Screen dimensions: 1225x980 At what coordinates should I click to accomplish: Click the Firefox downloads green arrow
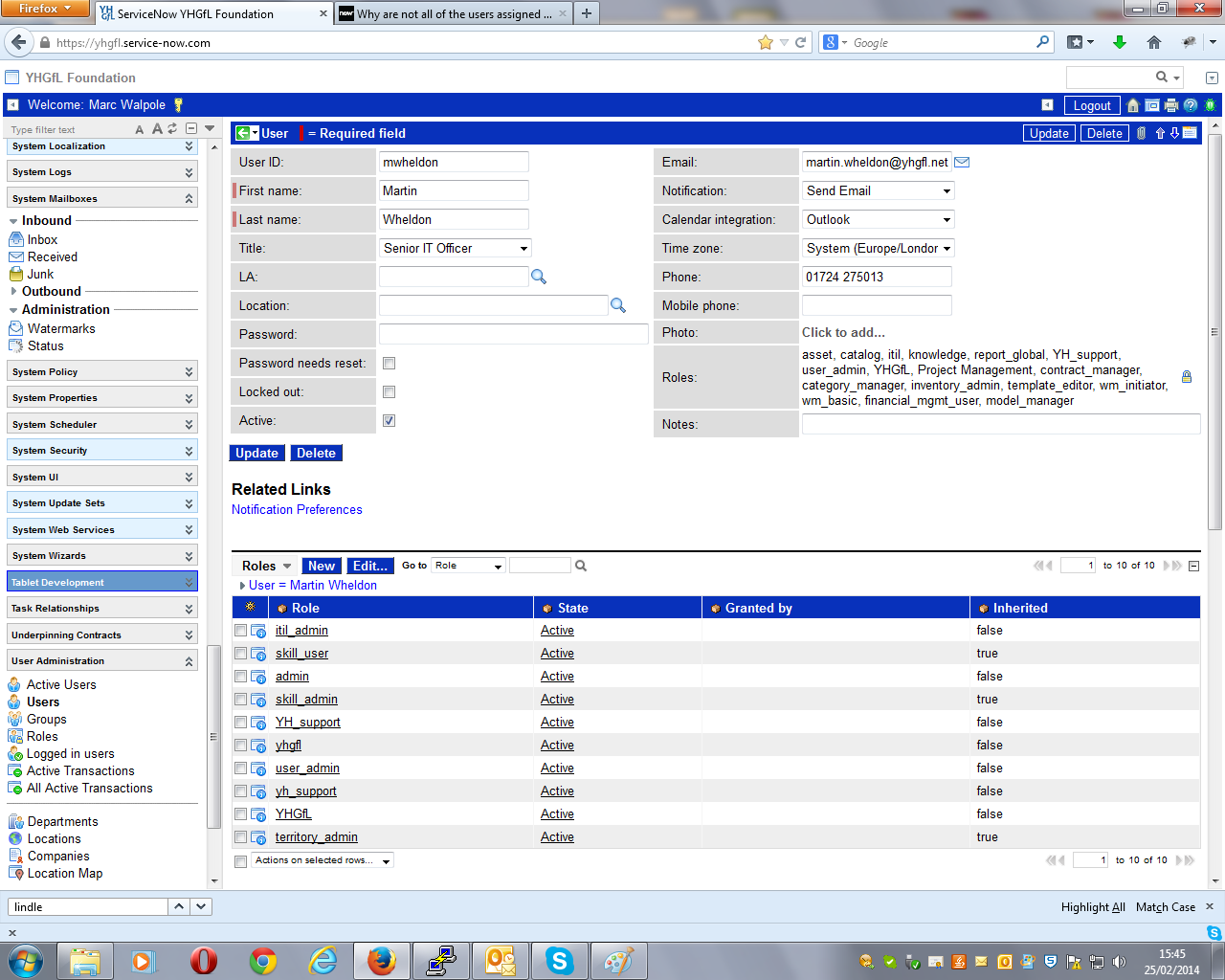1120,42
